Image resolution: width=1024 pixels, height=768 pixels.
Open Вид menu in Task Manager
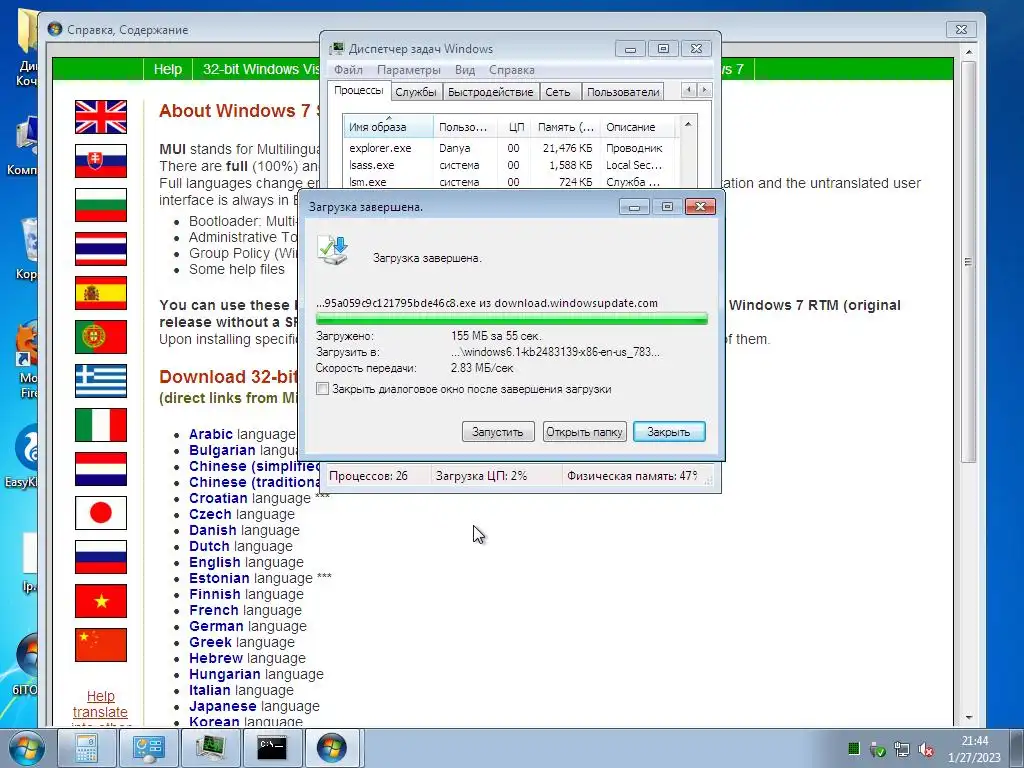pos(465,70)
